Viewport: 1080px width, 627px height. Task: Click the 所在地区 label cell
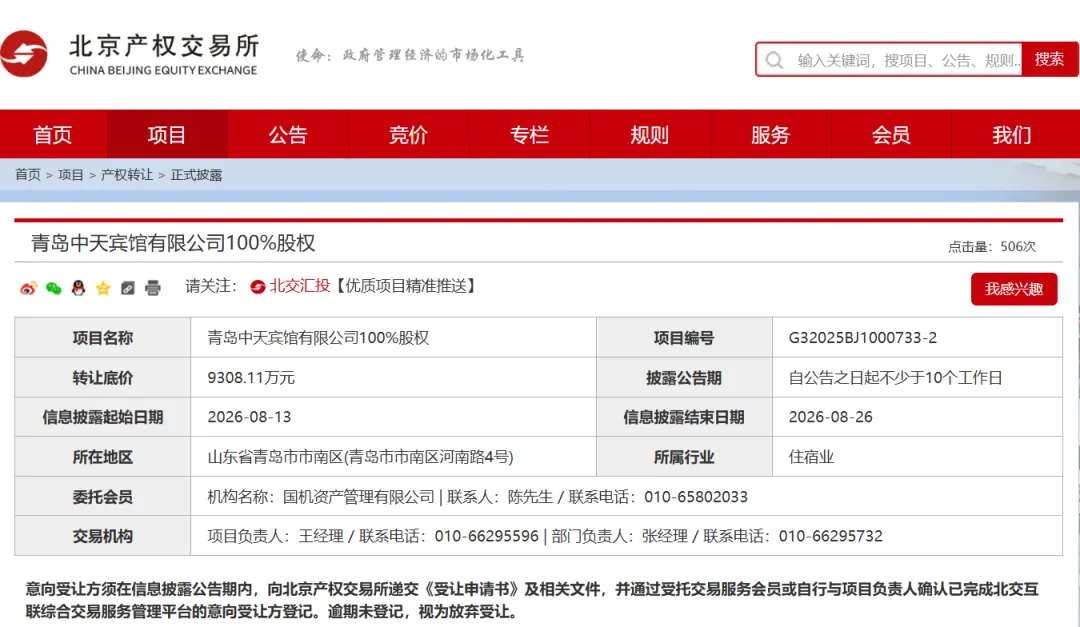(103, 457)
